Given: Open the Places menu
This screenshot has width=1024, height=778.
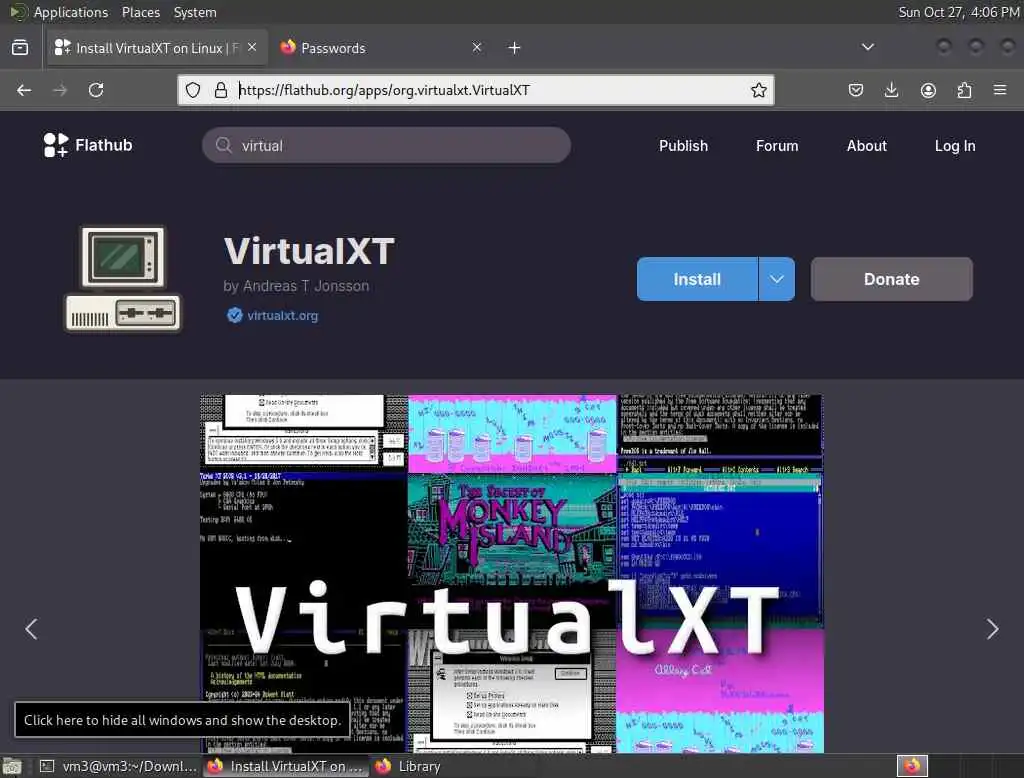Looking at the screenshot, I should tap(140, 12).
